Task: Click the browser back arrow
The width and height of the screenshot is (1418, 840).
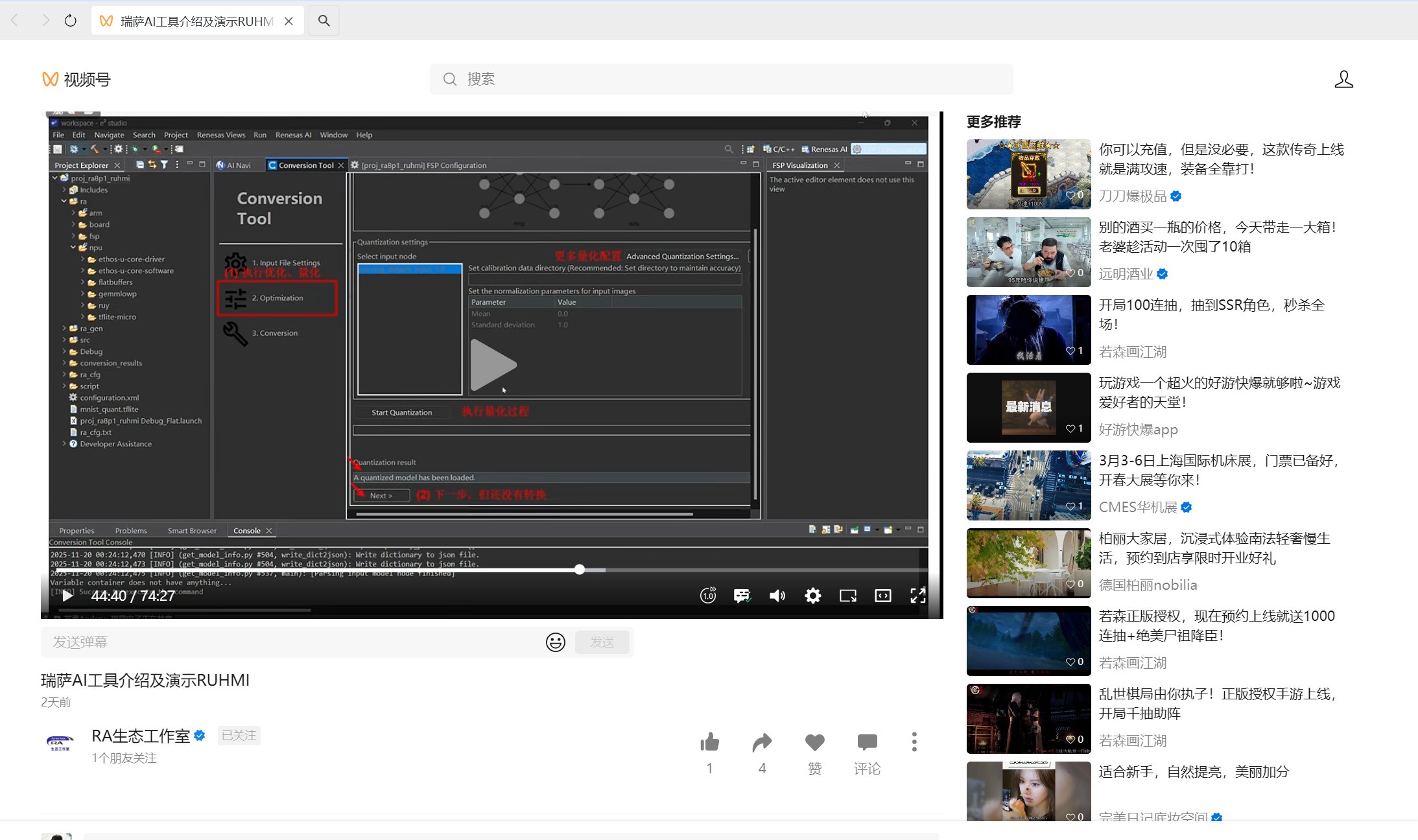Action: click(x=16, y=21)
